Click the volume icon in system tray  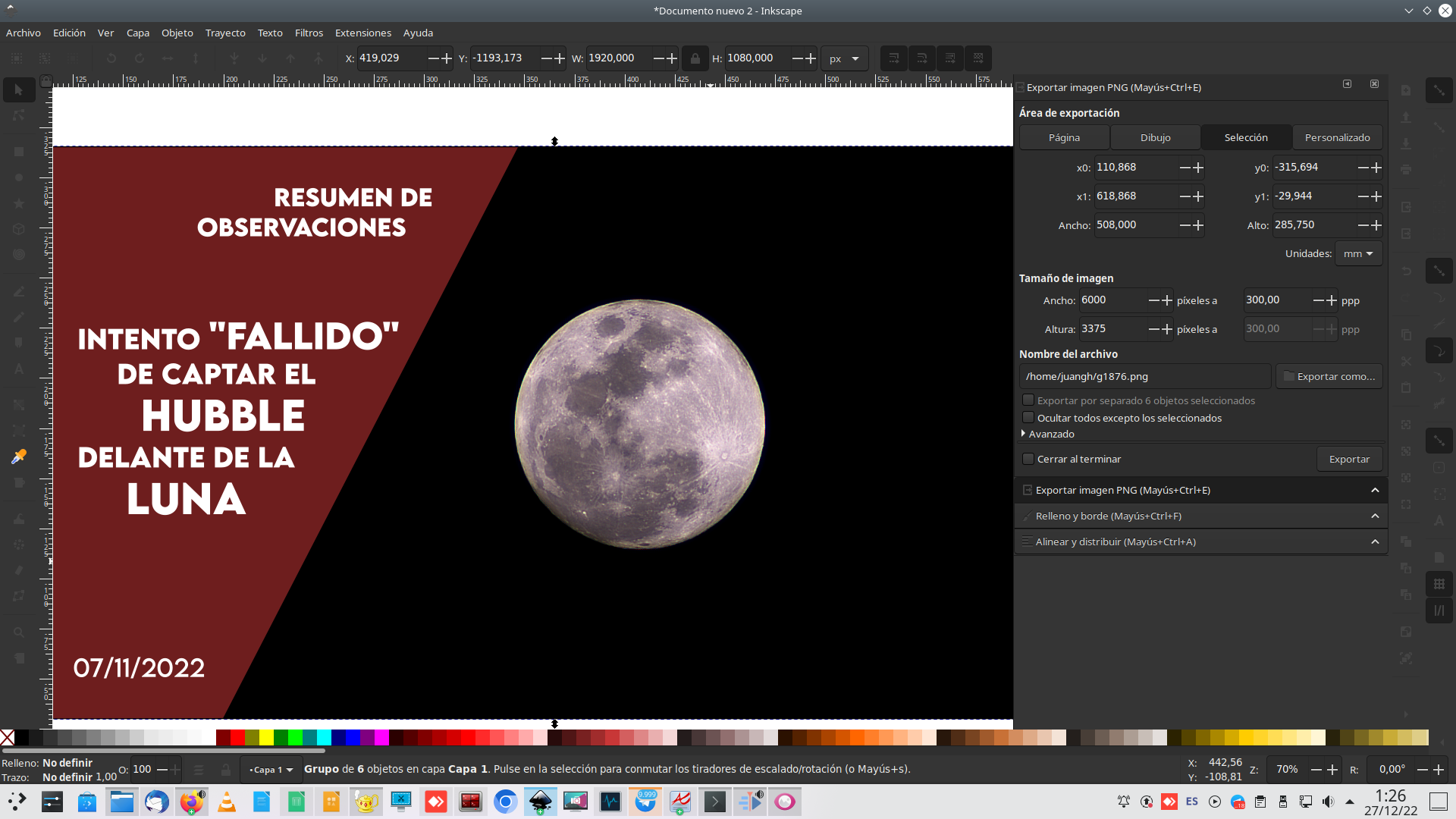click(1328, 802)
